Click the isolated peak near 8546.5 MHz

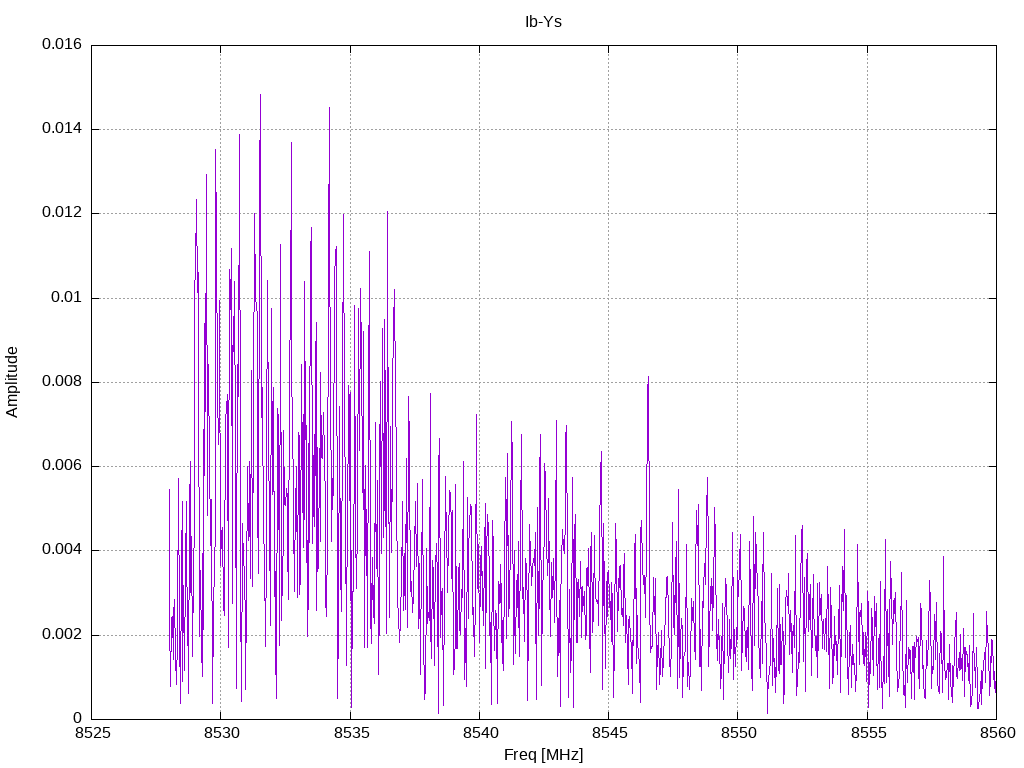(x=648, y=378)
